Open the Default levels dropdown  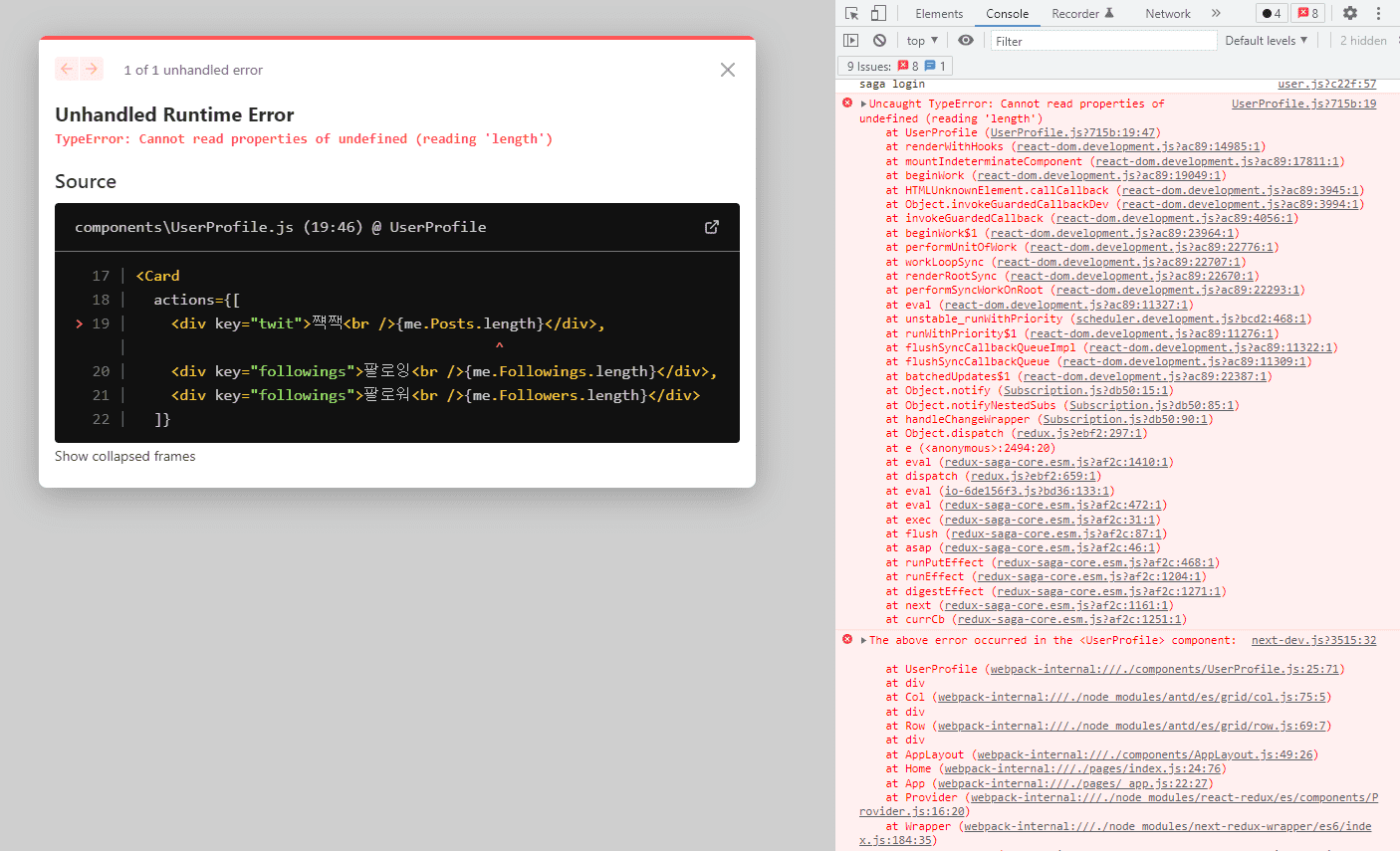pyautogui.click(x=1267, y=41)
